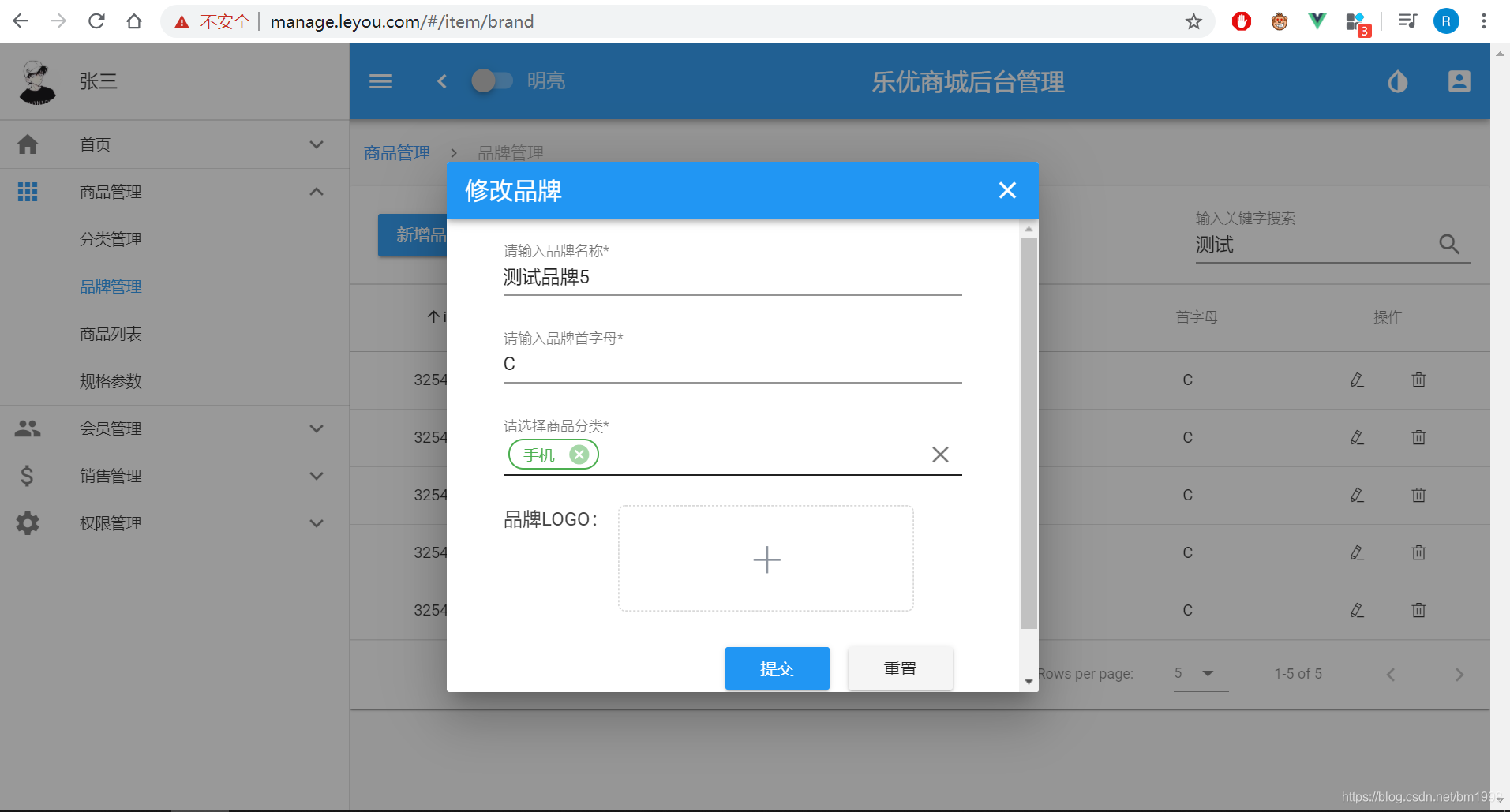Click the hamburger menu icon to collapse sidebar
This screenshot has height=812, width=1510.
click(380, 81)
